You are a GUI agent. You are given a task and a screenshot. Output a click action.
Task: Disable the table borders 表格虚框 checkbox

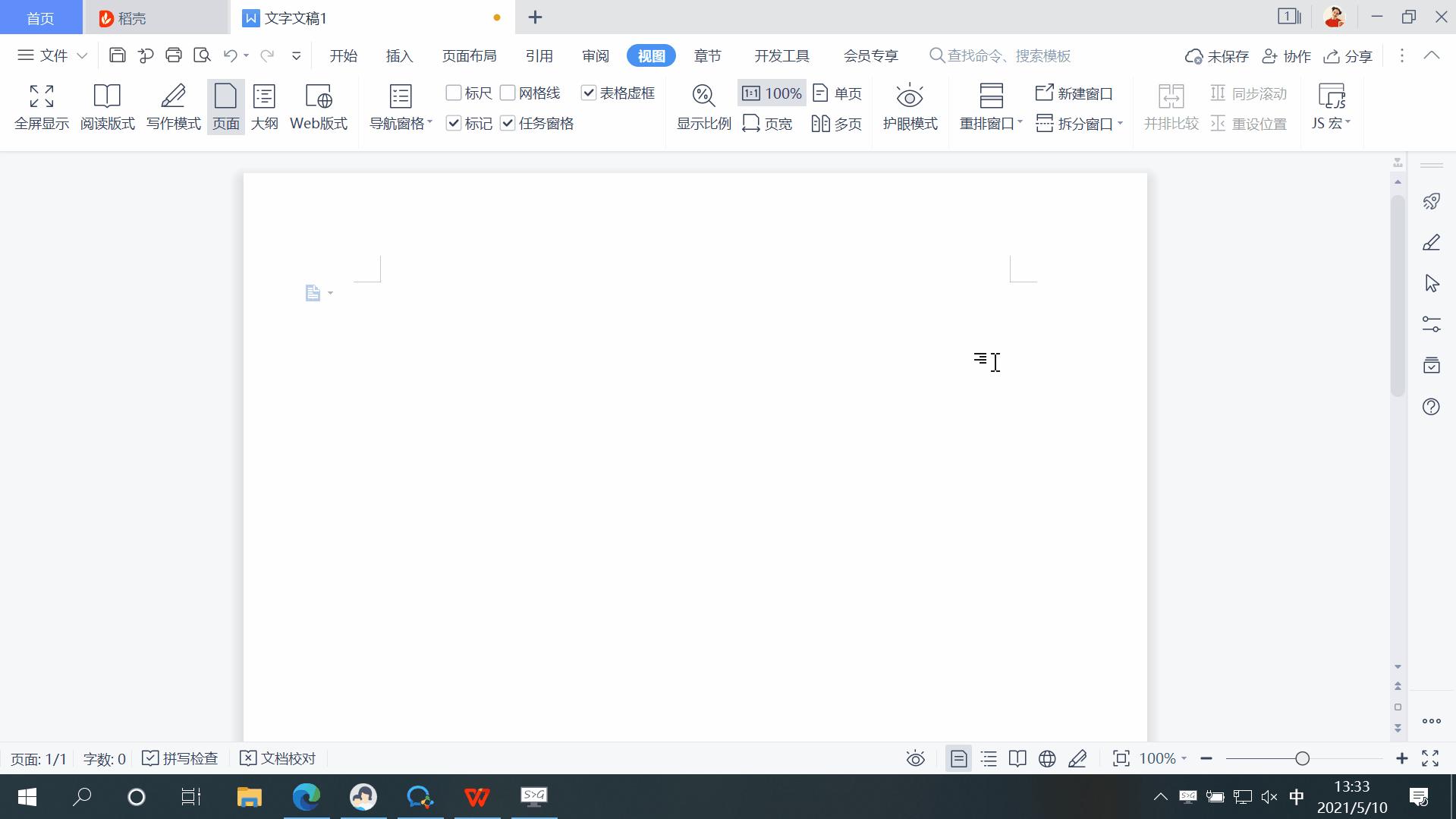590,93
